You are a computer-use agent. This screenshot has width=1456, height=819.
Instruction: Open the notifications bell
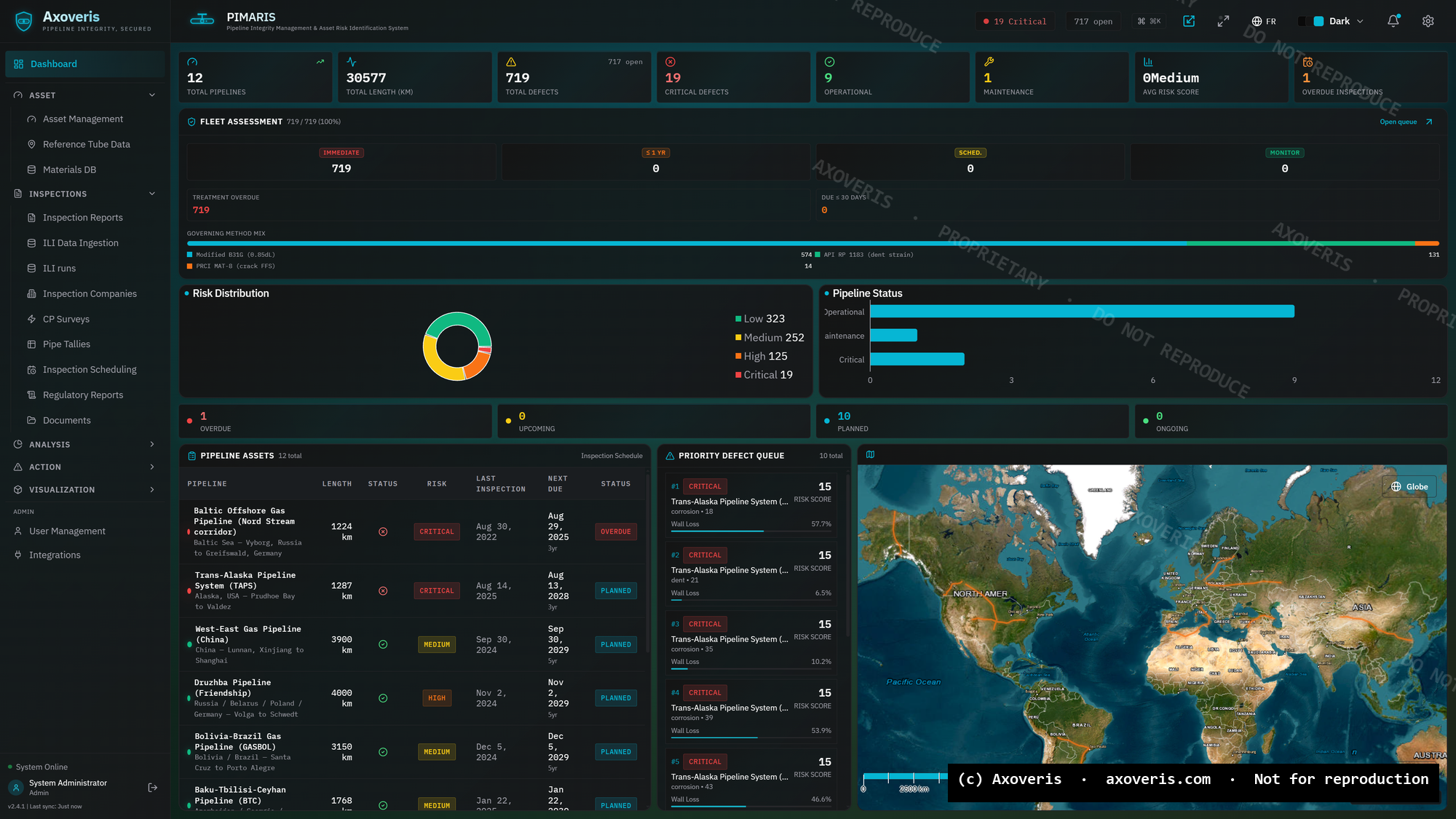click(x=1393, y=21)
